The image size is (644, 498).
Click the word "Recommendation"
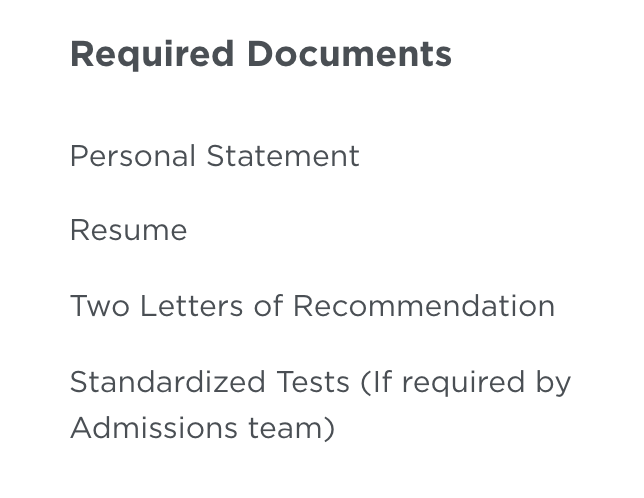click(x=424, y=306)
